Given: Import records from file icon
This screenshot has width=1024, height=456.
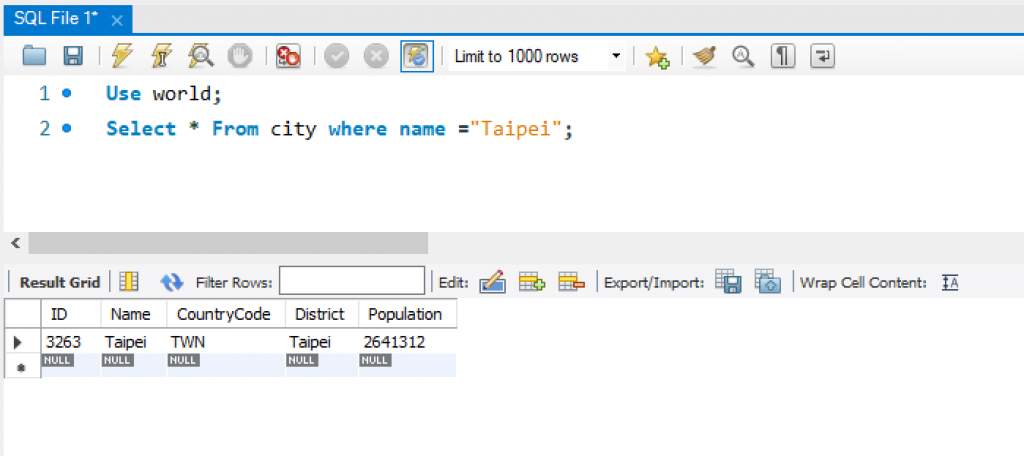Looking at the screenshot, I should (768, 281).
